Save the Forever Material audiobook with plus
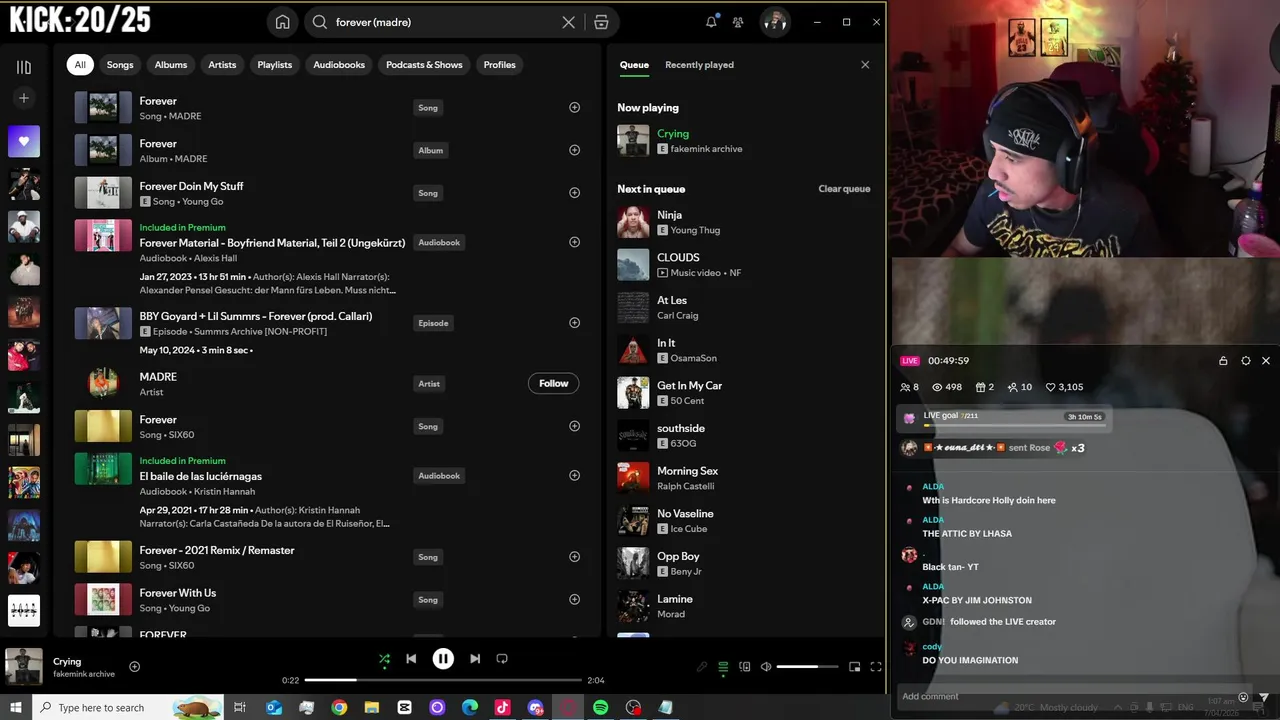Viewport: 1280px width, 720px height. pos(574,242)
